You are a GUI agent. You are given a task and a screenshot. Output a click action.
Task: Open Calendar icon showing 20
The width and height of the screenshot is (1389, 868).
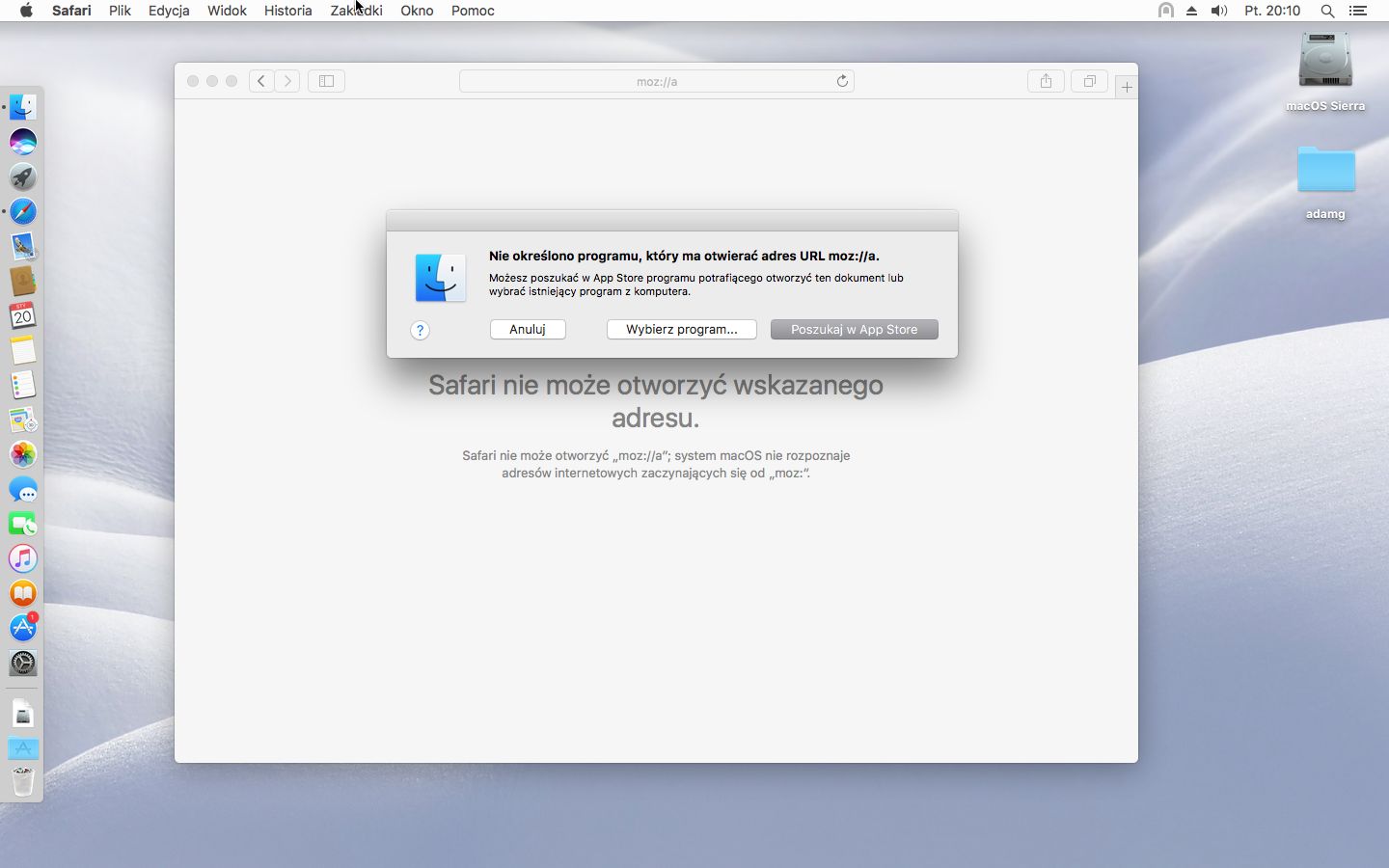(23, 315)
